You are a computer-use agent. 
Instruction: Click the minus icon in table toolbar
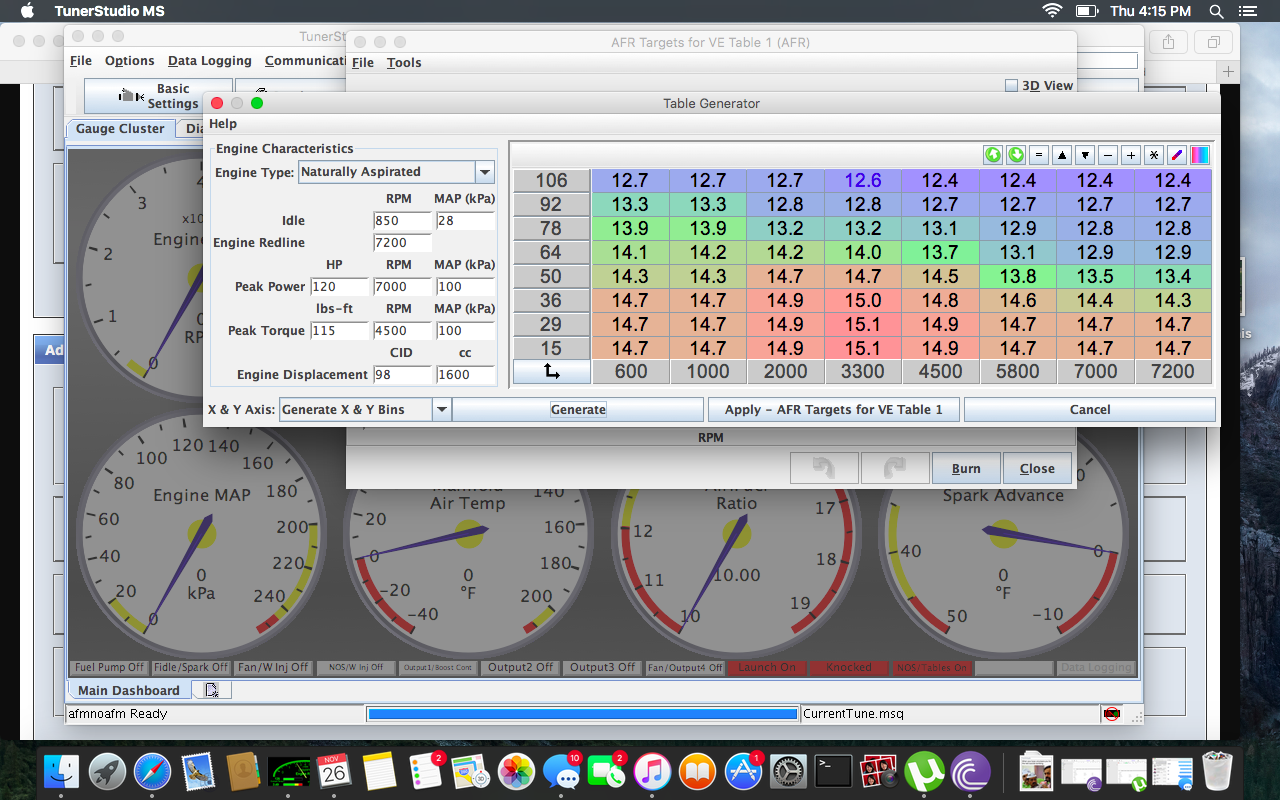pos(1108,155)
